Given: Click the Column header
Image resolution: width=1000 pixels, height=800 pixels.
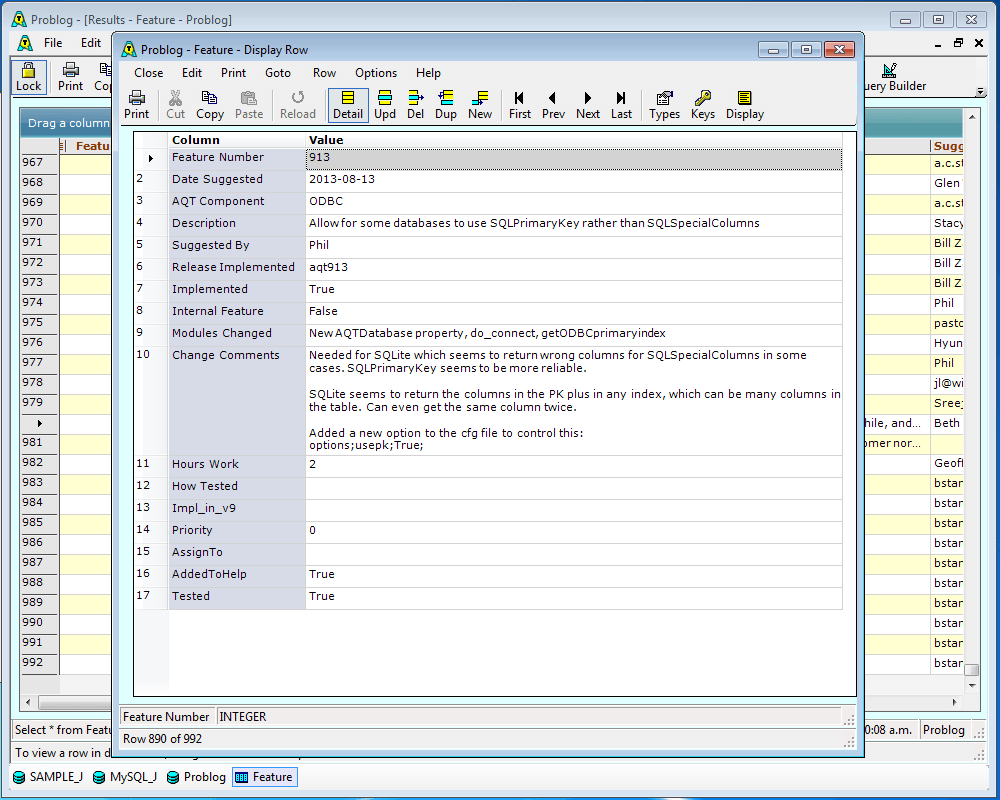Looking at the screenshot, I should pyautogui.click(x=237, y=140).
